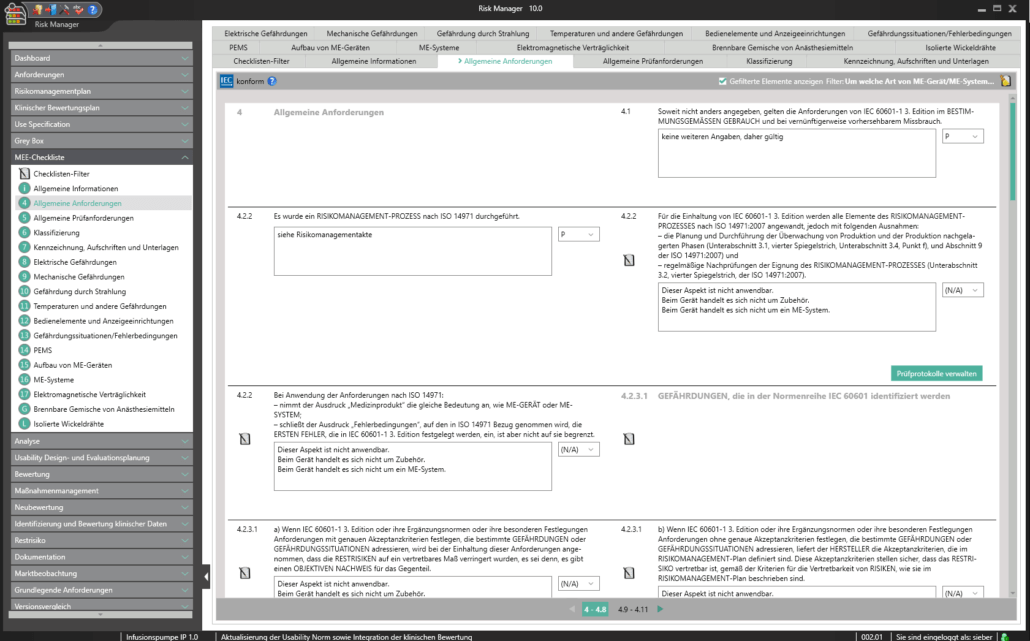
Task: Click the logout door icon
Action: click(51, 9)
